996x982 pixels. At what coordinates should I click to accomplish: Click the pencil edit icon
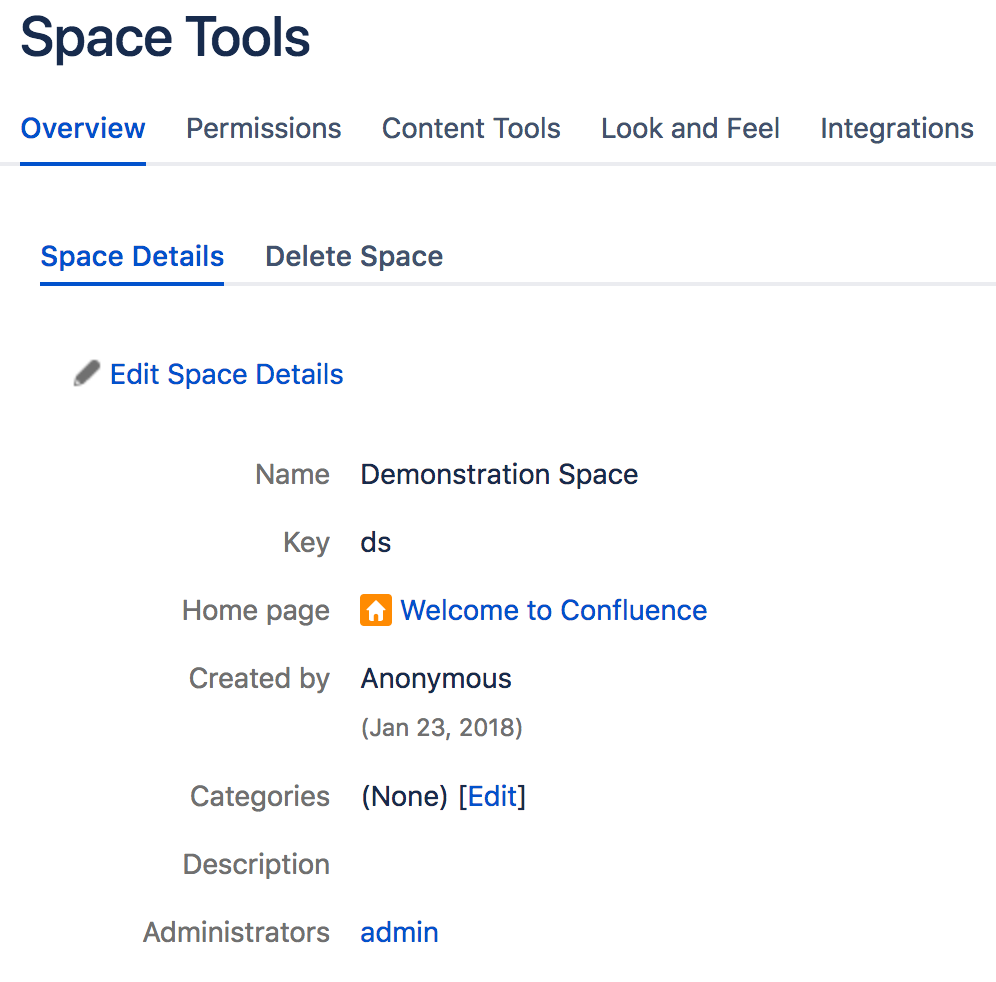click(x=87, y=374)
